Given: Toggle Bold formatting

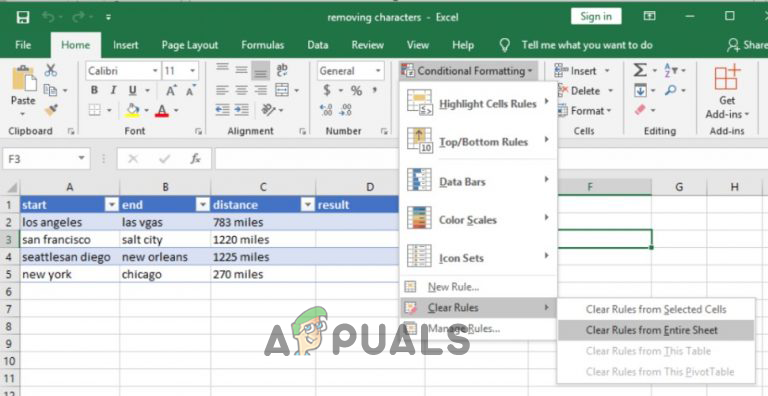Looking at the screenshot, I should pos(94,91).
